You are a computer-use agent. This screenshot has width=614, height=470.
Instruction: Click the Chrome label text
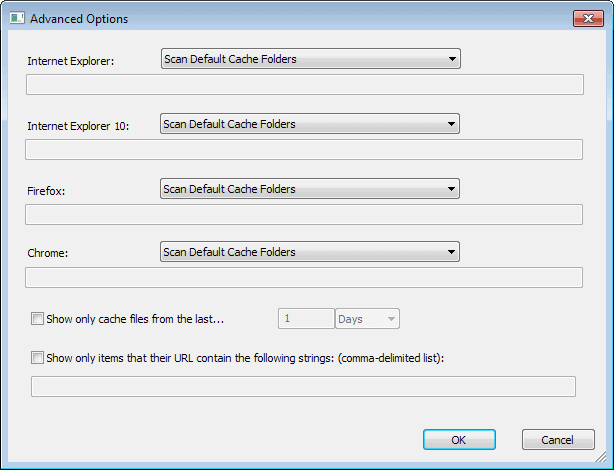47,254
